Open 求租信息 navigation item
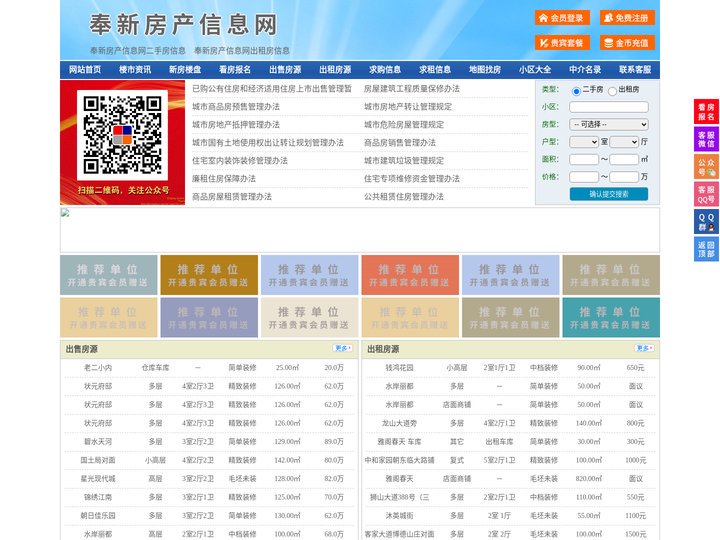The image size is (720, 540). 435,70
